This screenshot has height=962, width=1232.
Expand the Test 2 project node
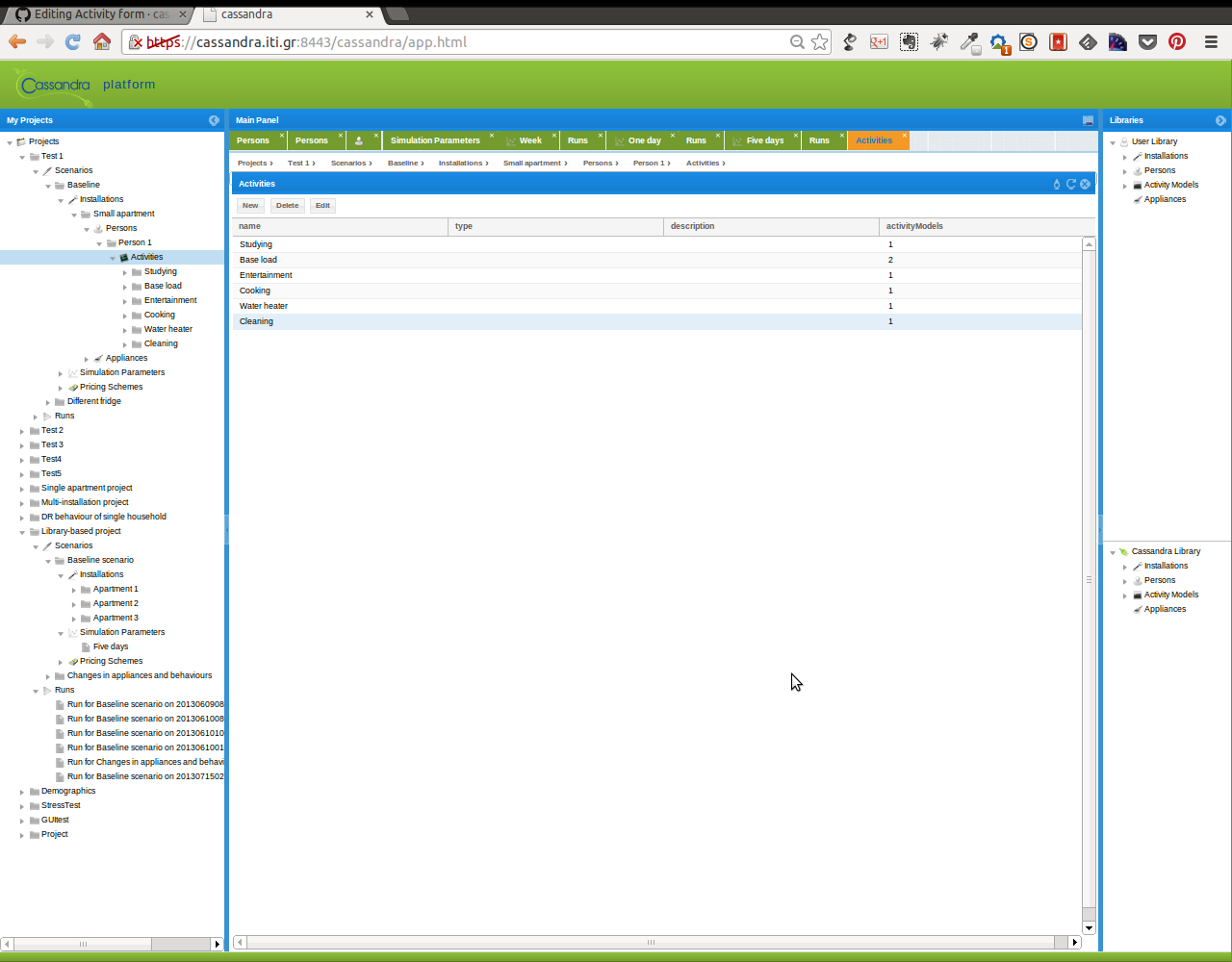(x=22, y=431)
